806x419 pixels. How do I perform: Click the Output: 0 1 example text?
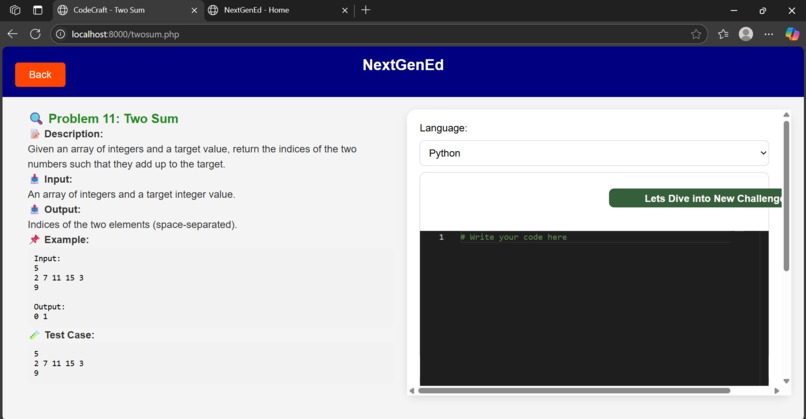(x=49, y=312)
